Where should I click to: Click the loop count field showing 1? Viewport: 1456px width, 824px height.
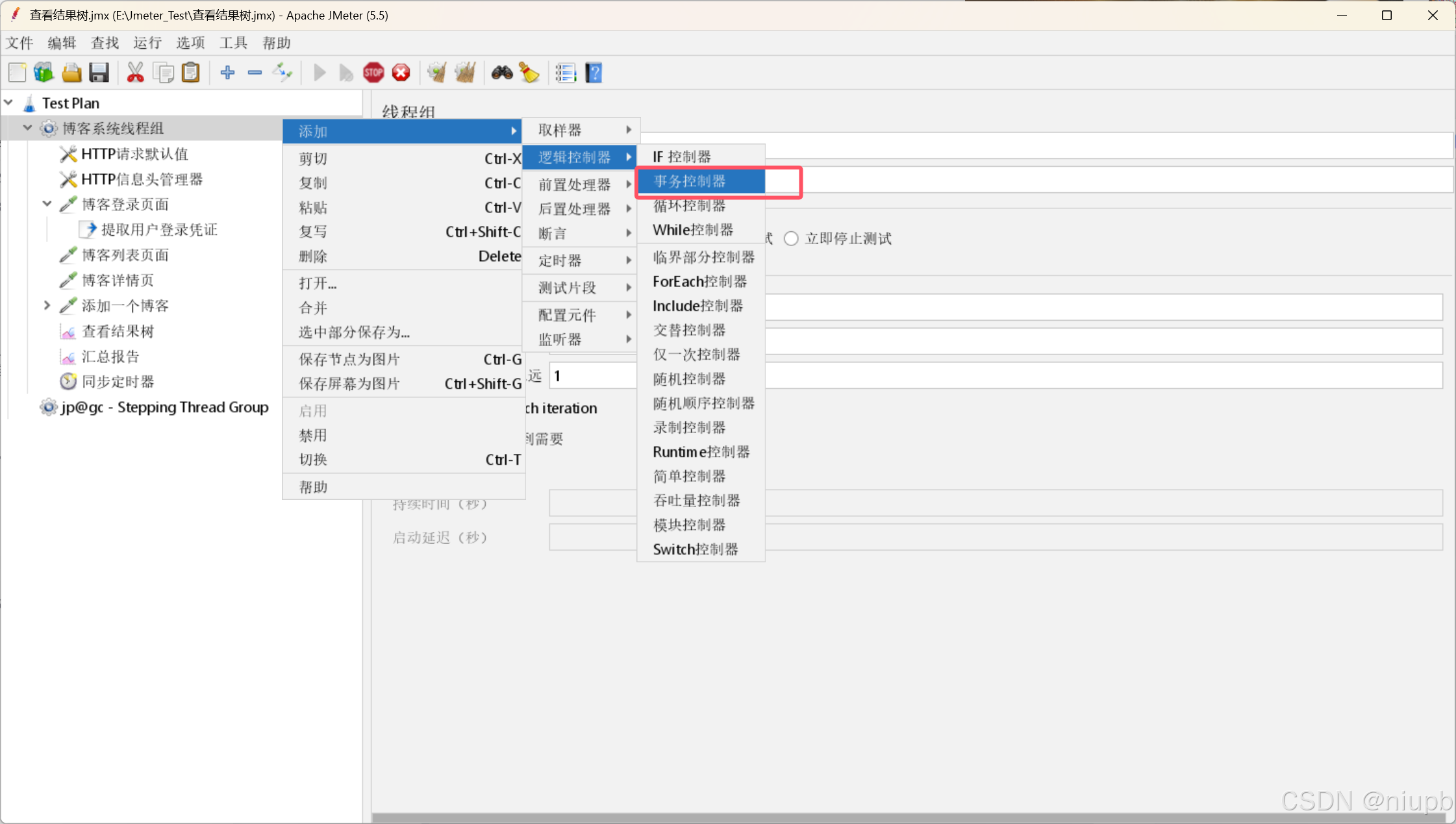coord(592,376)
